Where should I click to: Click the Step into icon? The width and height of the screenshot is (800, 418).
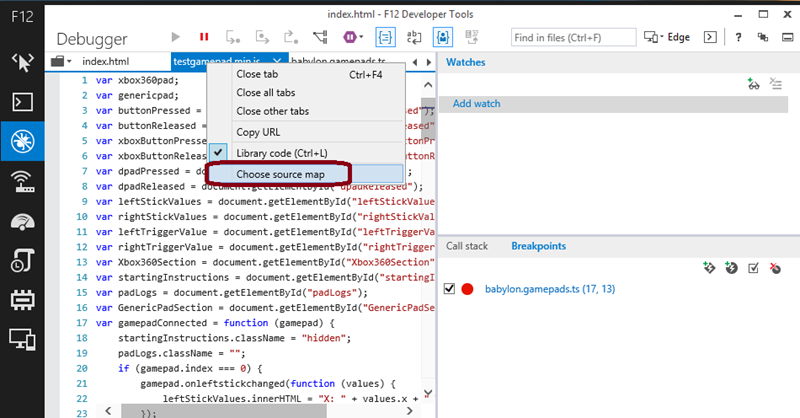[233, 37]
